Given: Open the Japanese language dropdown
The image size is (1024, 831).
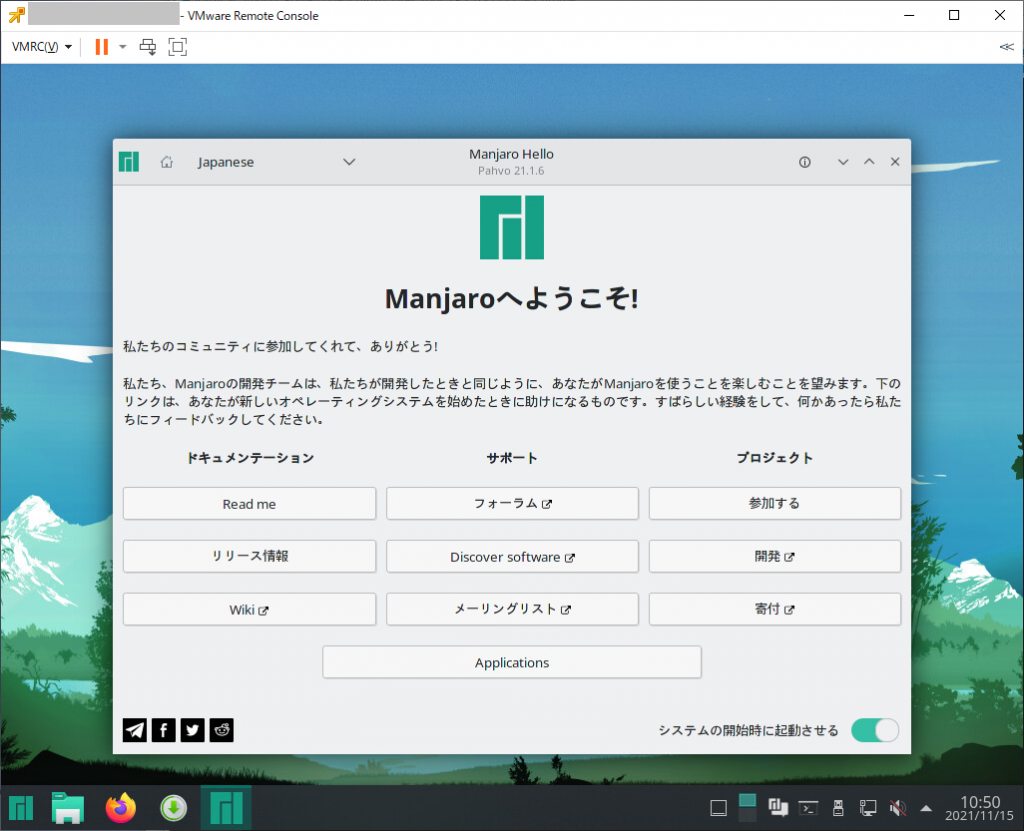Looking at the screenshot, I should pyautogui.click(x=276, y=162).
